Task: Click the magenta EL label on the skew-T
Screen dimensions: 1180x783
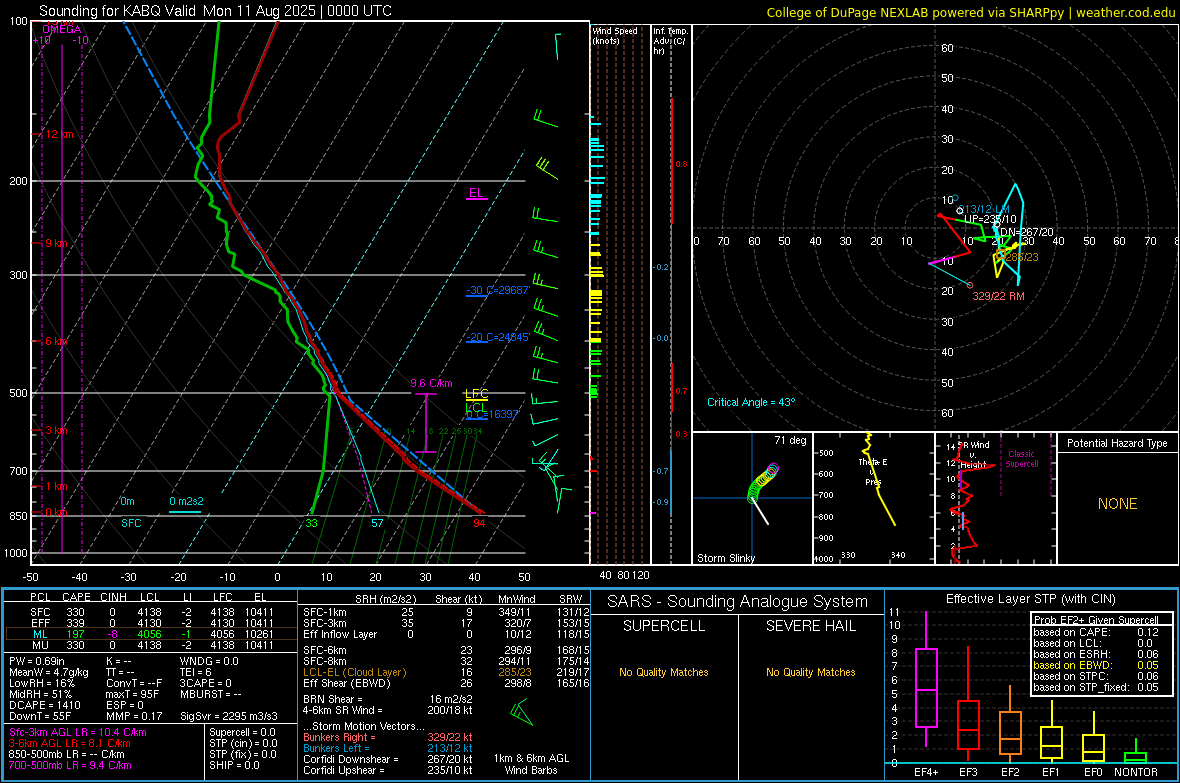Action: point(476,193)
